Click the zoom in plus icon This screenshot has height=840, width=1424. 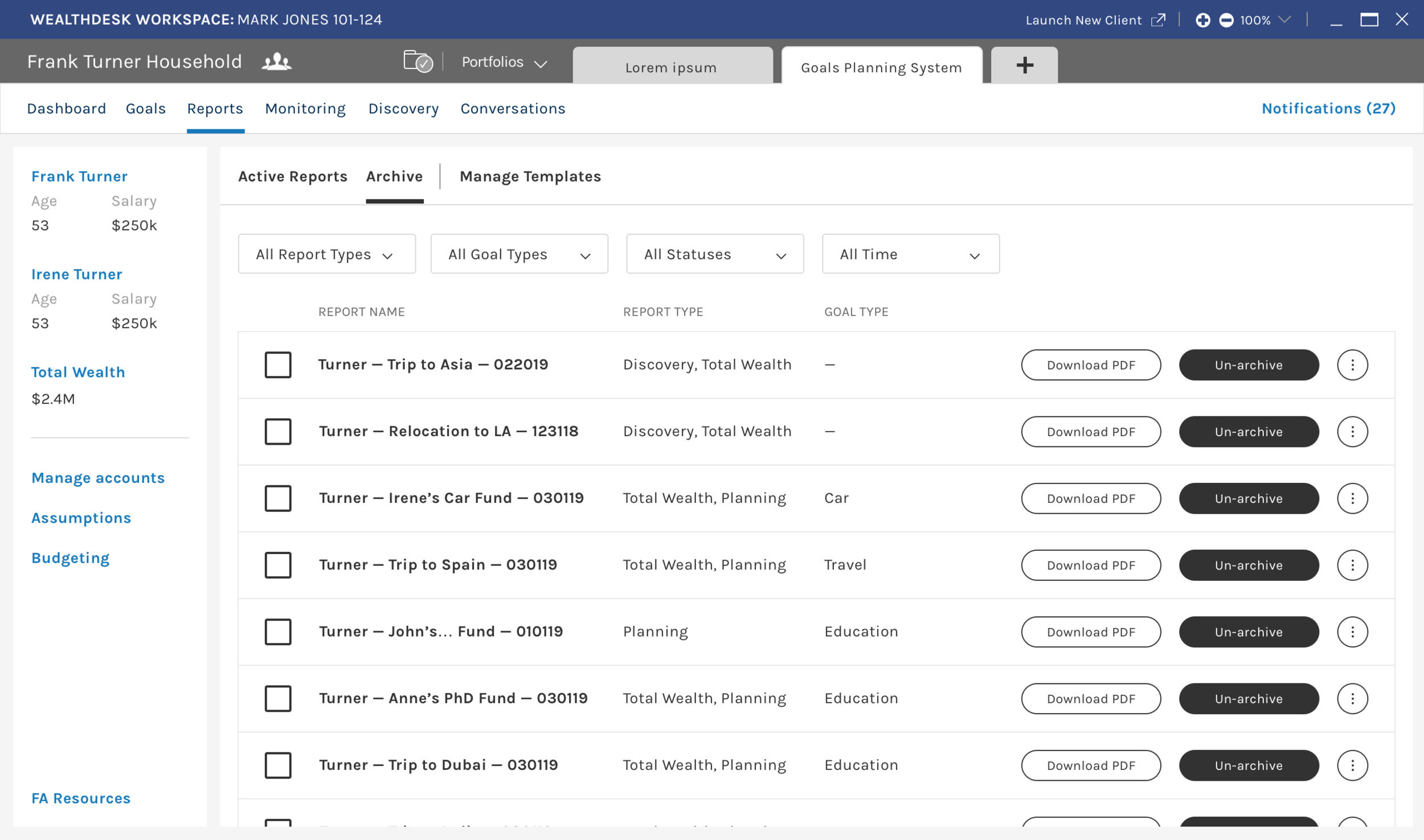click(x=1202, y=21)
